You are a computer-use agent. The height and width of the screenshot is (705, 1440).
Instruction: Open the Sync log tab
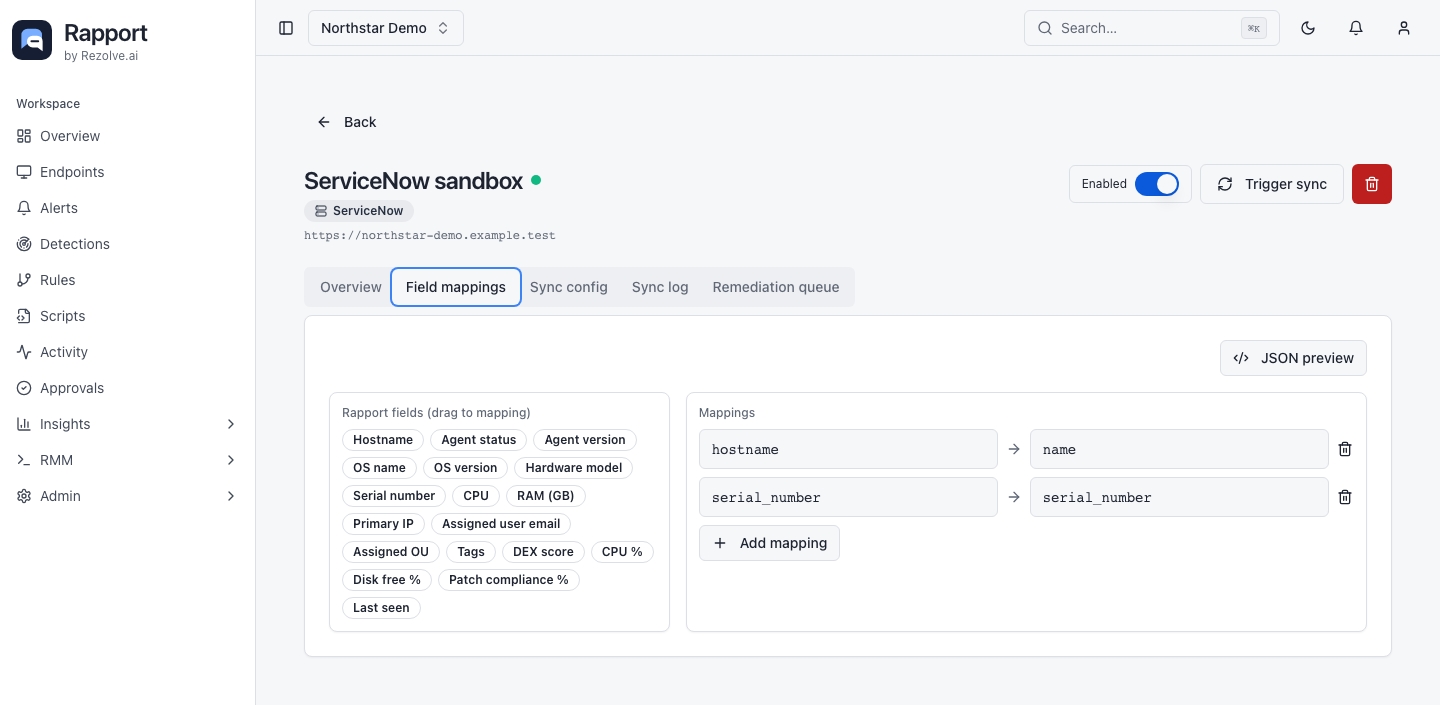point(660,287)
